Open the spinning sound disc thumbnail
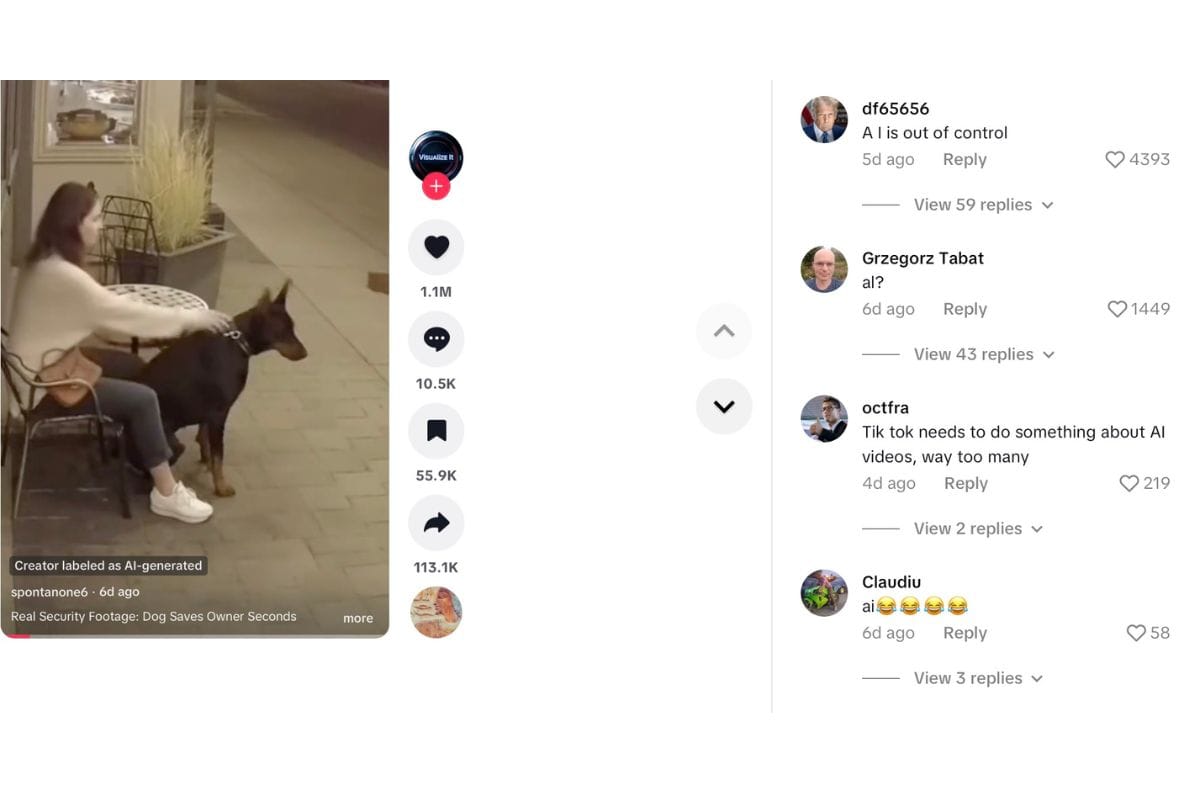Screen dimensions: 1200x800 click(436, 612)
